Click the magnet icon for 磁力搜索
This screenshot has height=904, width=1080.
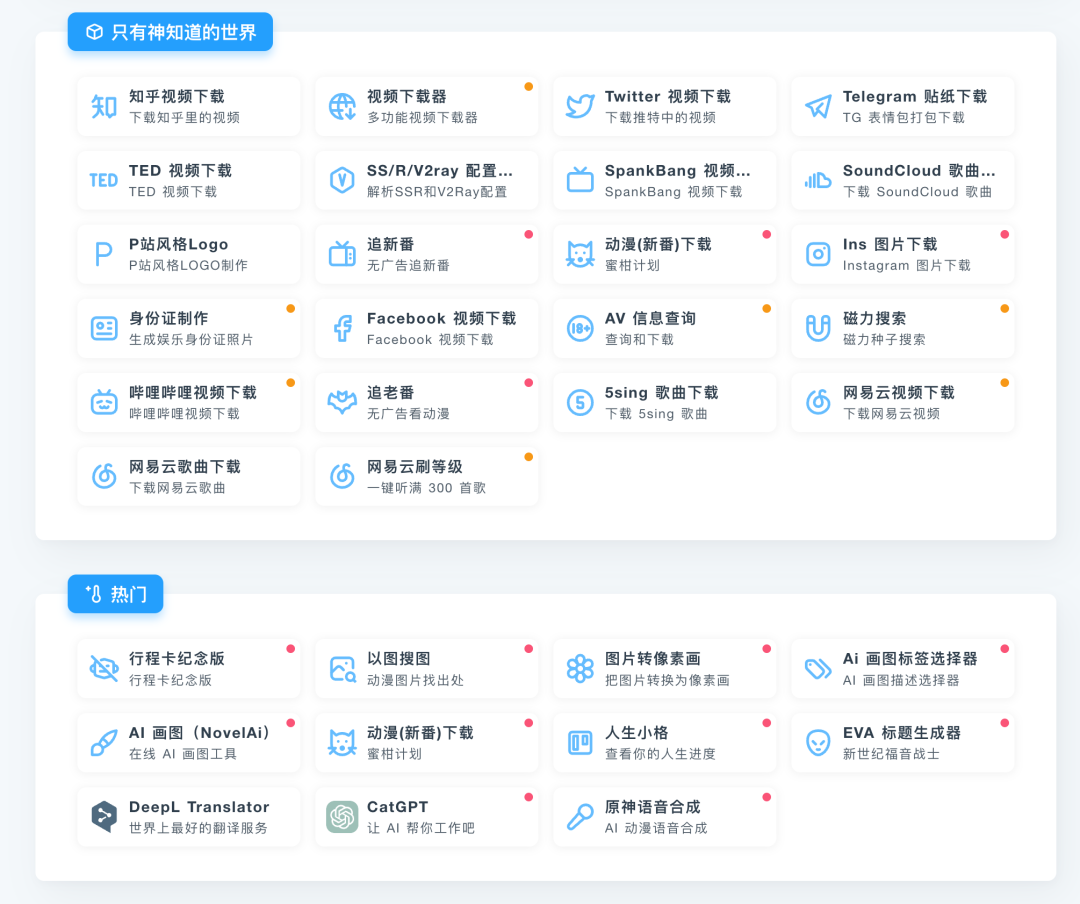point(818,328)
